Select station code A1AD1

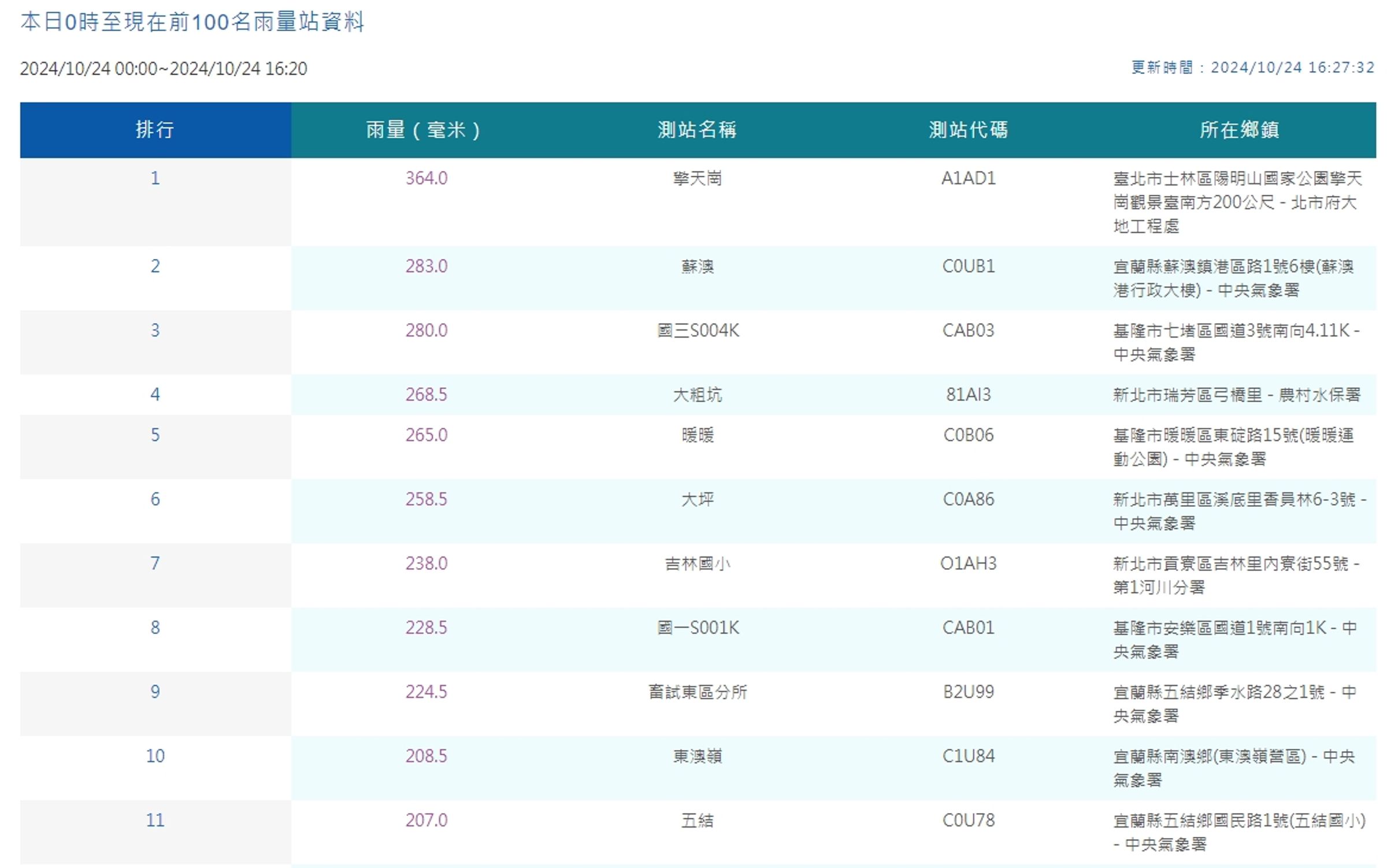click(969, 178)
